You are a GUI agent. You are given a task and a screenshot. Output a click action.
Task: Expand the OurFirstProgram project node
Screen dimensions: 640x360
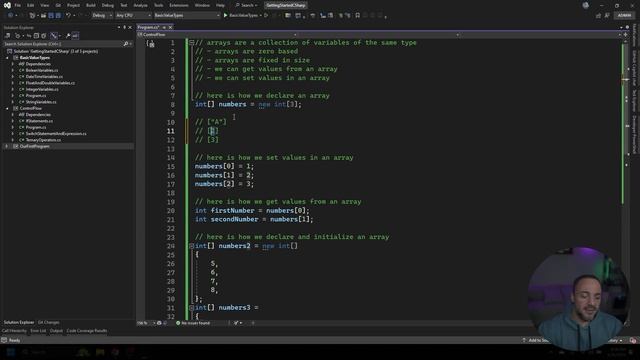click(7, 146)
